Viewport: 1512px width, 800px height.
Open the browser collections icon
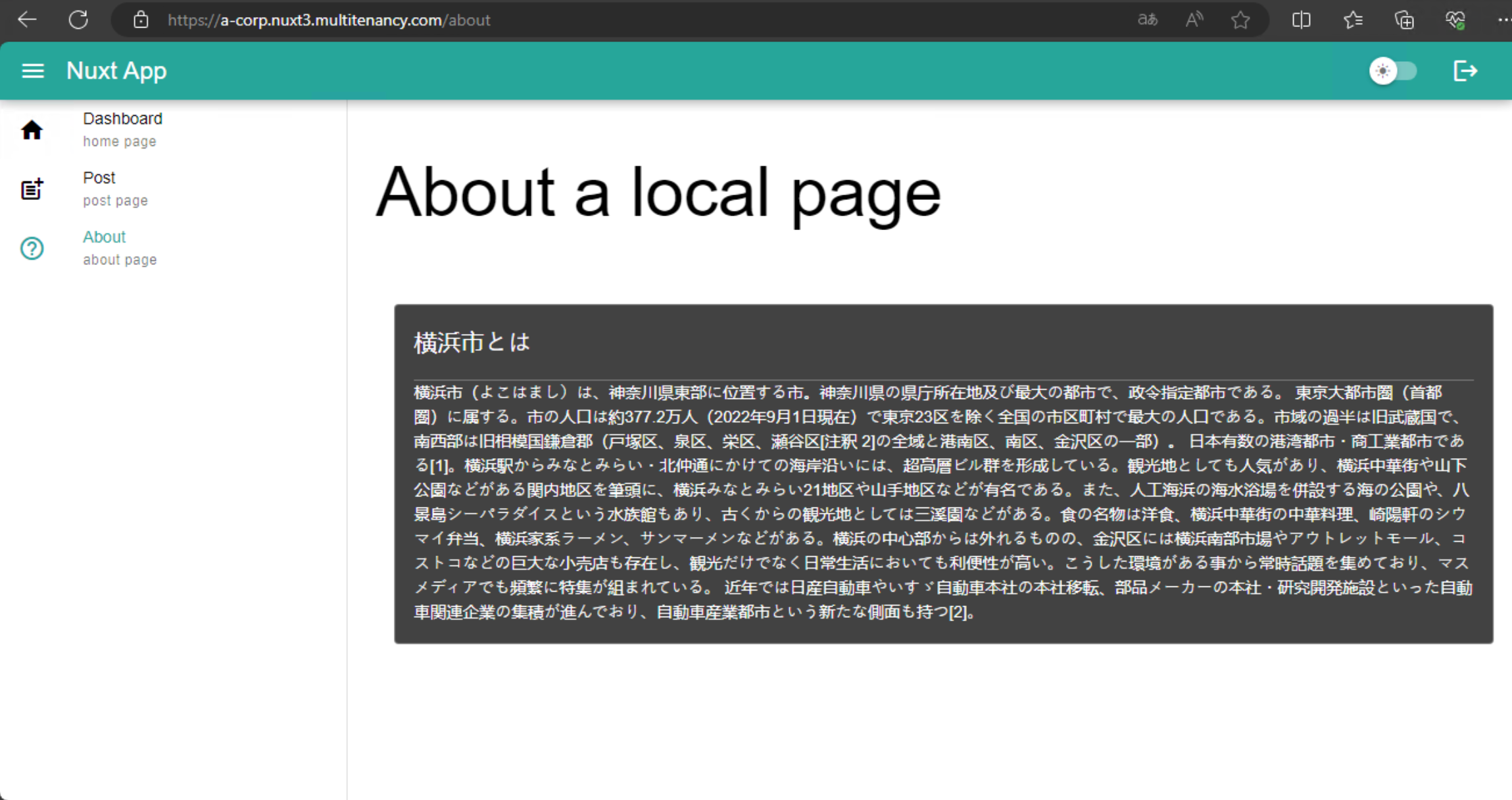pos(1404,20)
